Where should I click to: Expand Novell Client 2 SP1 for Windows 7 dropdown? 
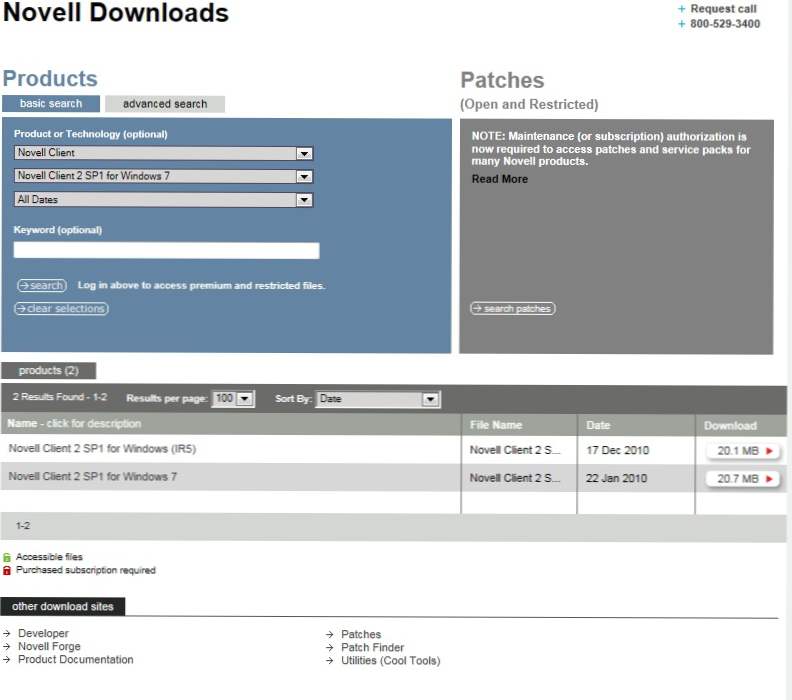coord(164,176)
